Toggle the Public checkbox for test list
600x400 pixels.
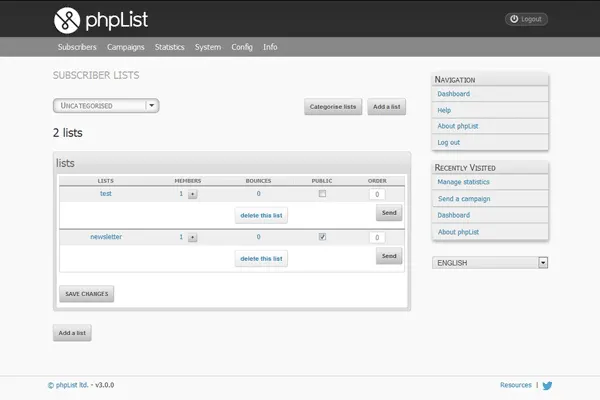click(322, 194)
